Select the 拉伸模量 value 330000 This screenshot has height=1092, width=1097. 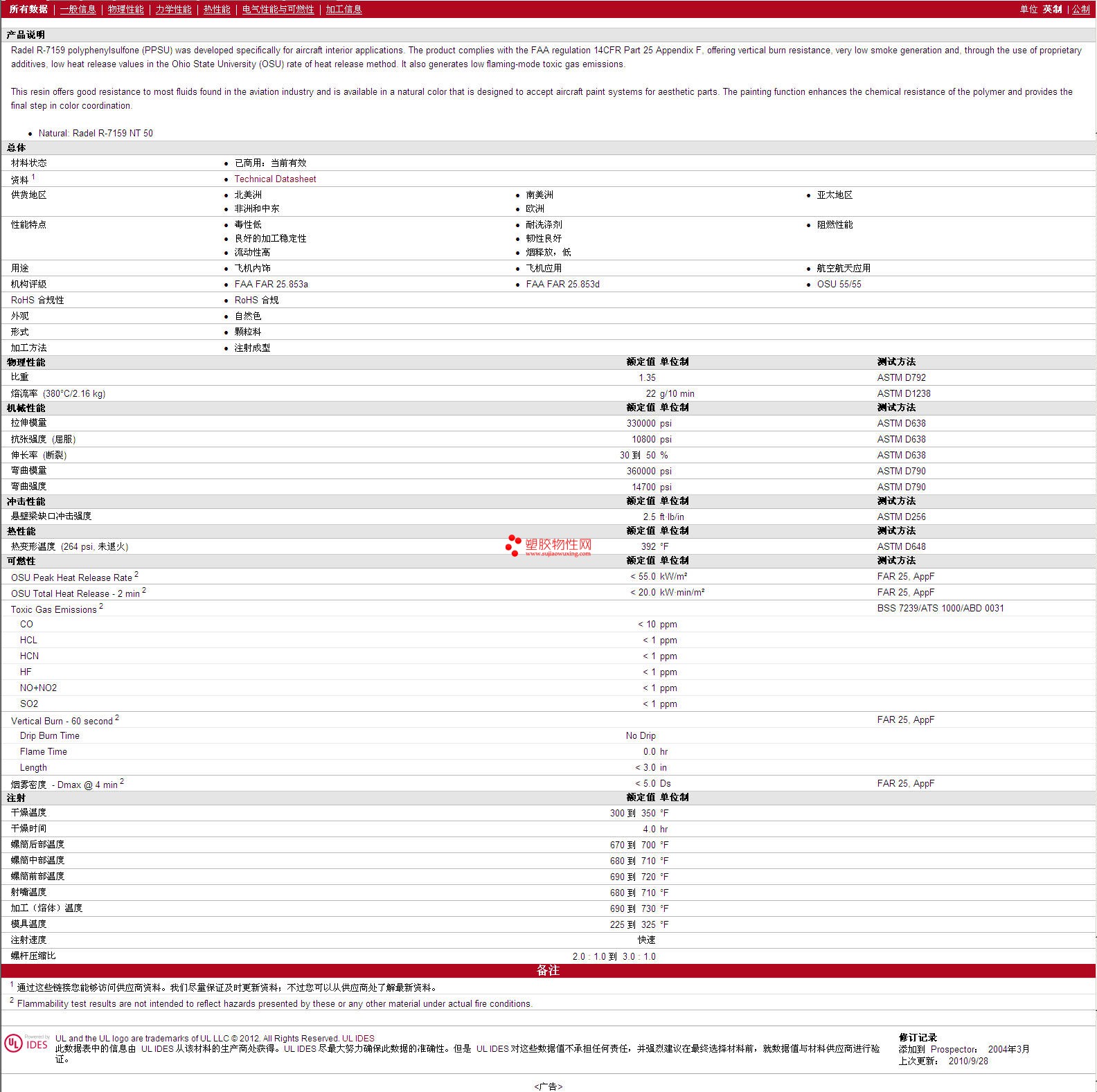pyautogui.click(x=641, y=423)
